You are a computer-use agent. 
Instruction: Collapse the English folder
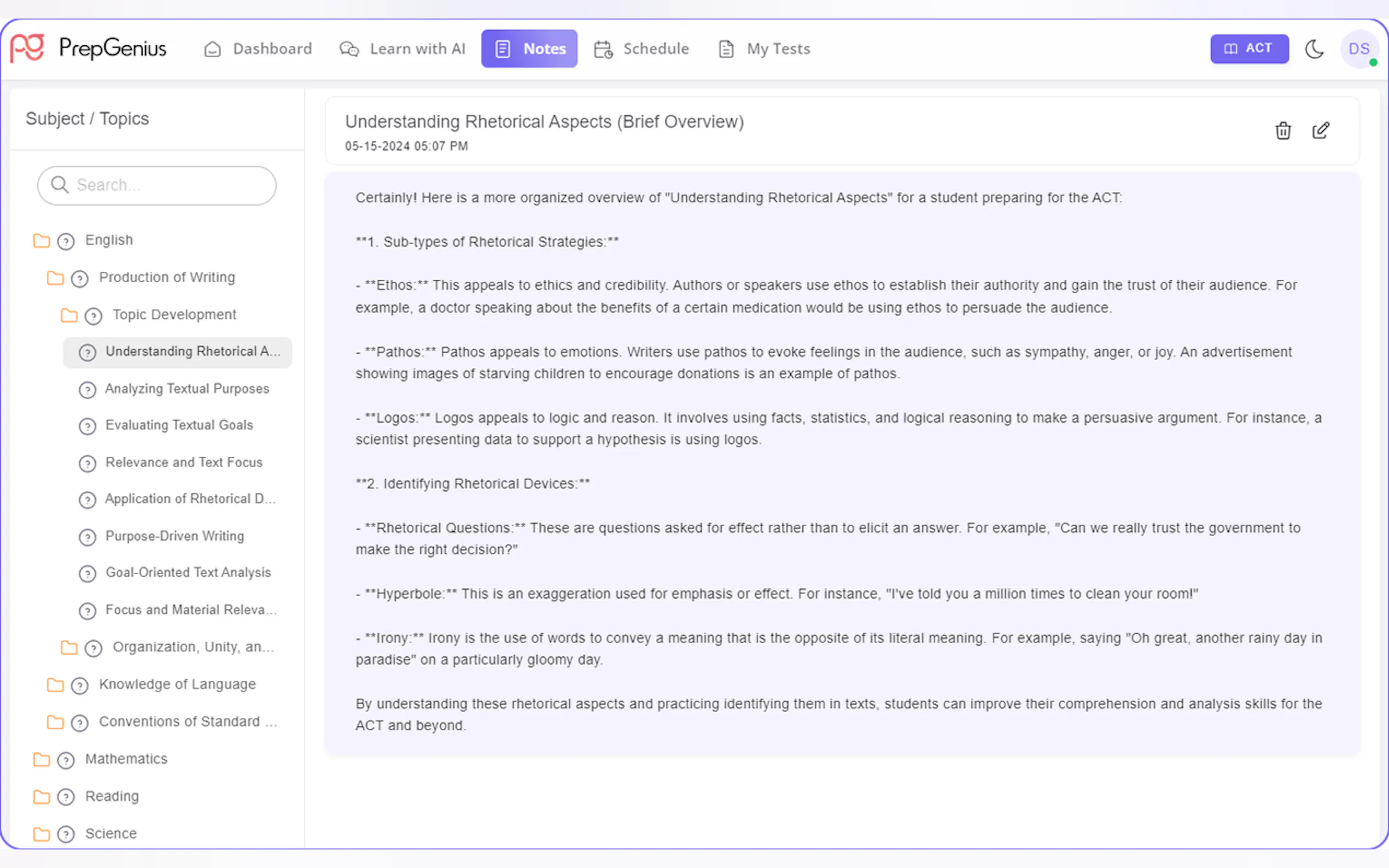click(42, 241)
